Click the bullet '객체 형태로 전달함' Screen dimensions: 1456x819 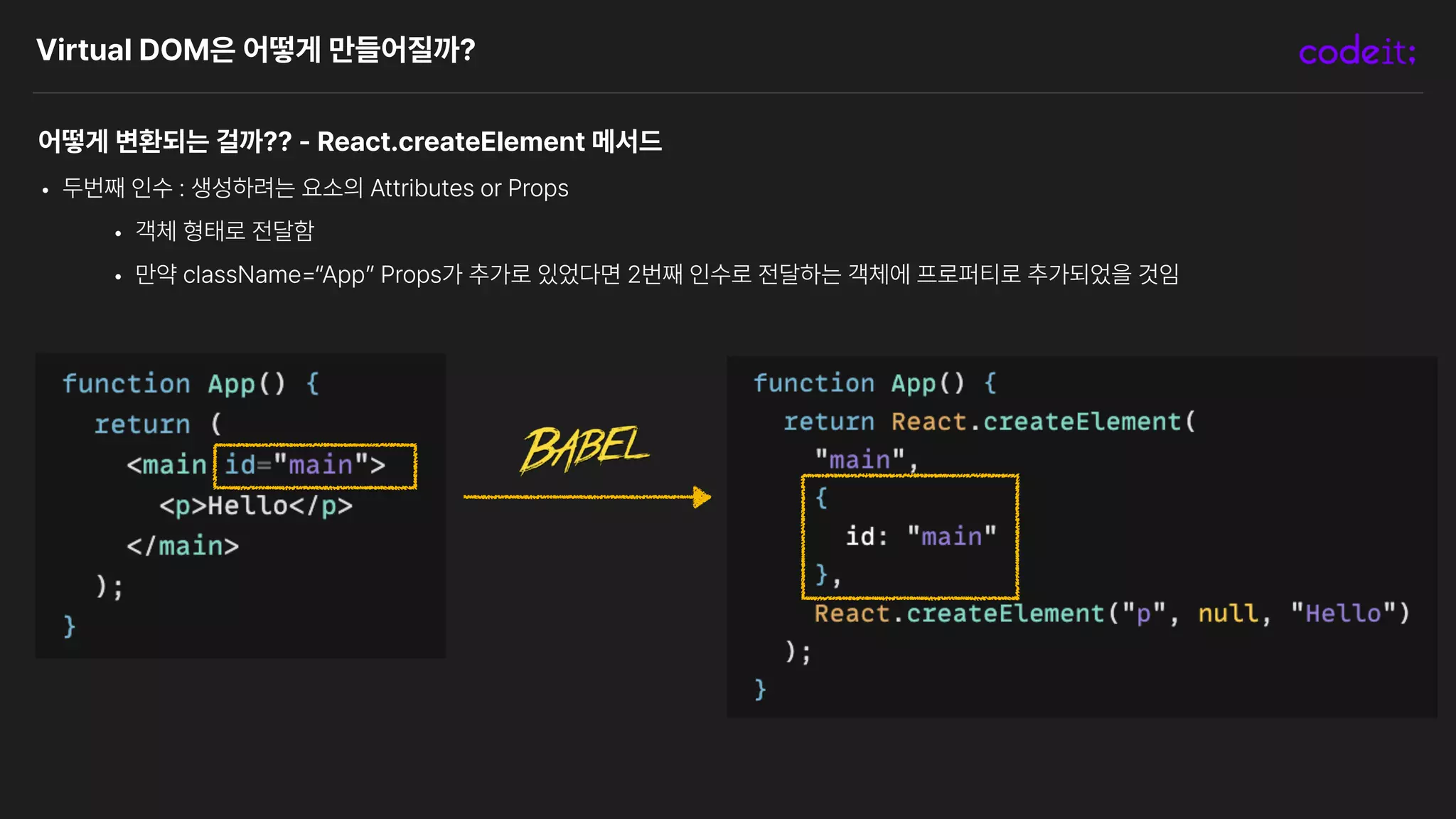pos(225,231)
